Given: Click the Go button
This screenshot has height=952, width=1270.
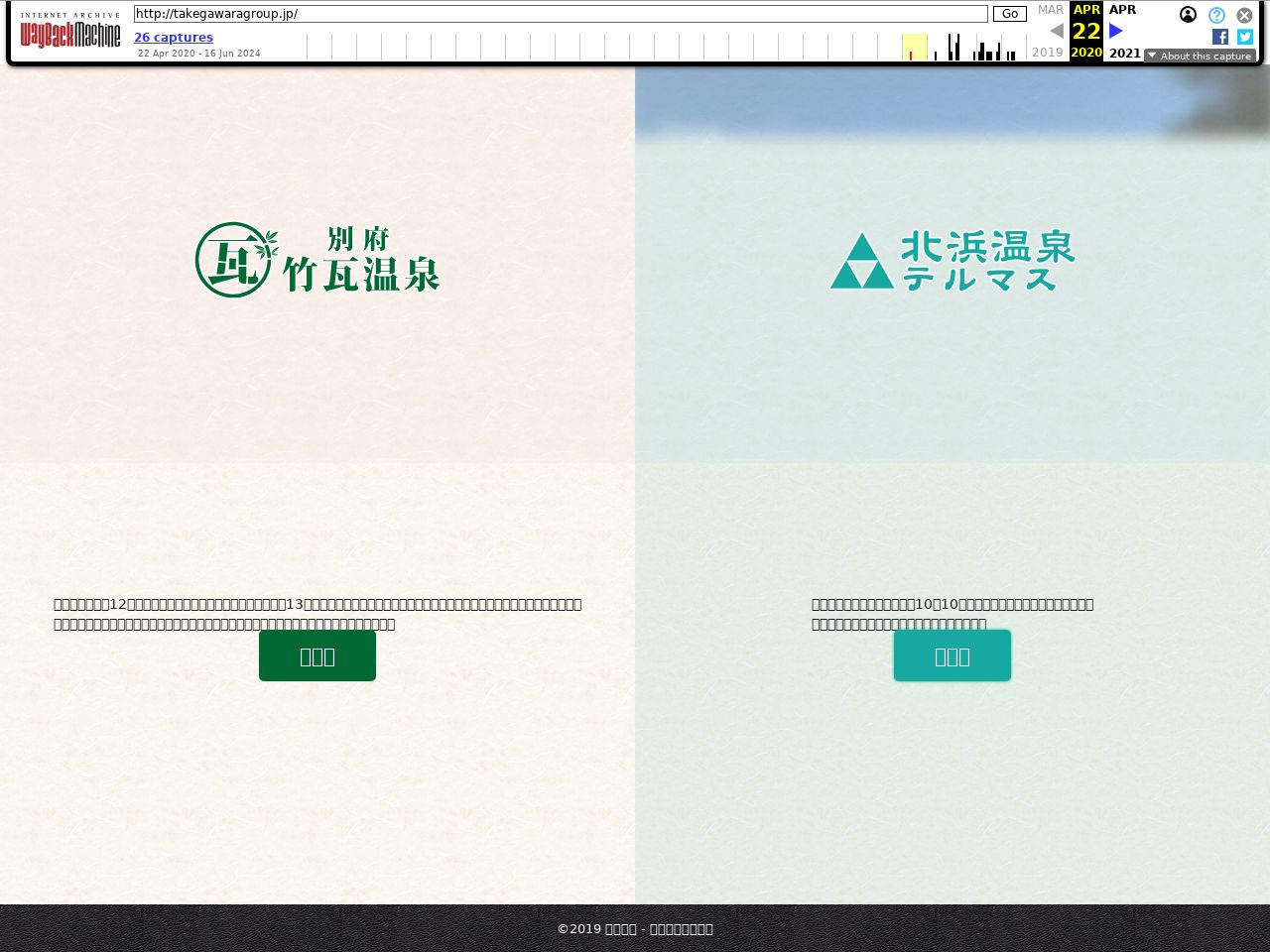Looking at the screenshot, I should tap(1010, 14).
